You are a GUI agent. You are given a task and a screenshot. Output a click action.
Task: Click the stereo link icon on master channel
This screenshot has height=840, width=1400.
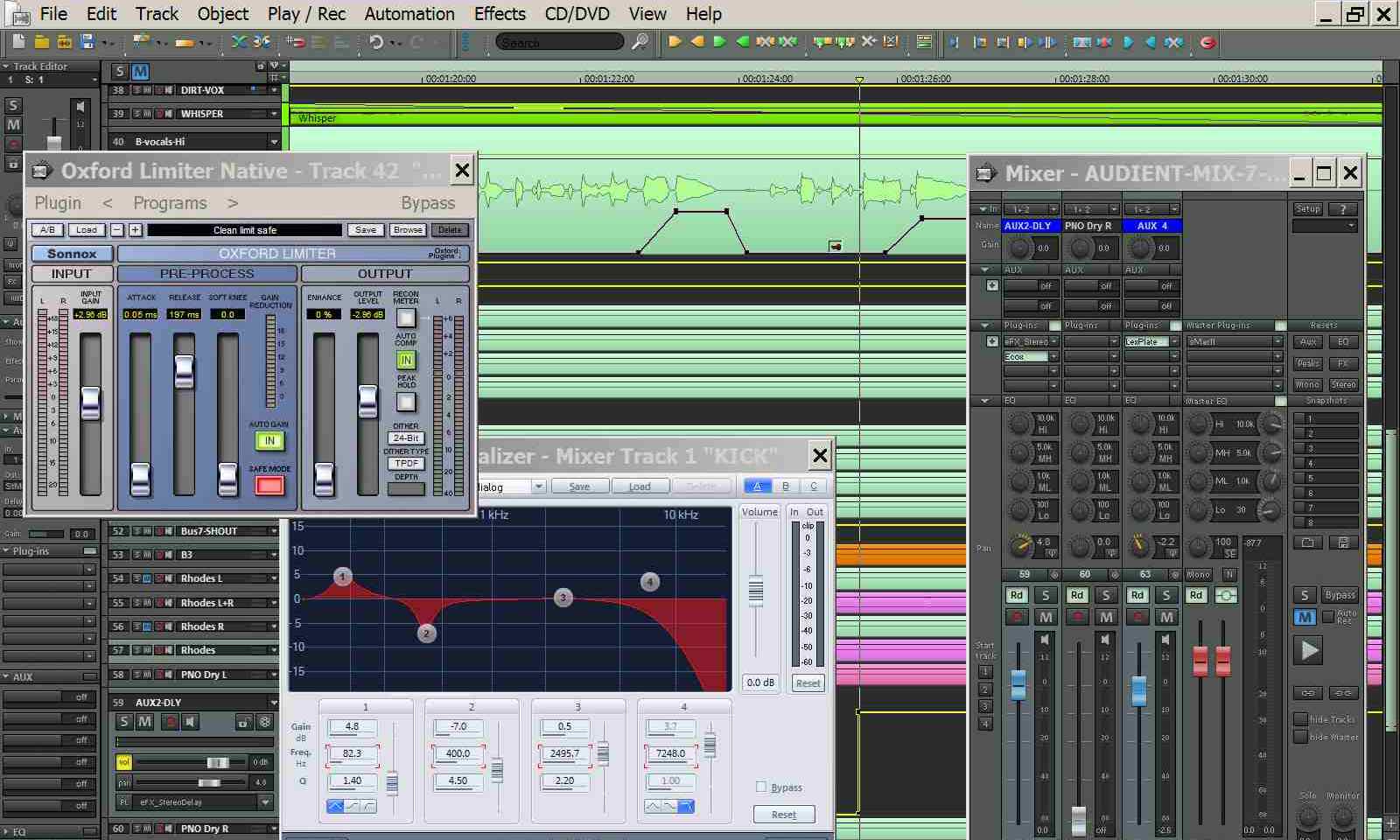1226,595
